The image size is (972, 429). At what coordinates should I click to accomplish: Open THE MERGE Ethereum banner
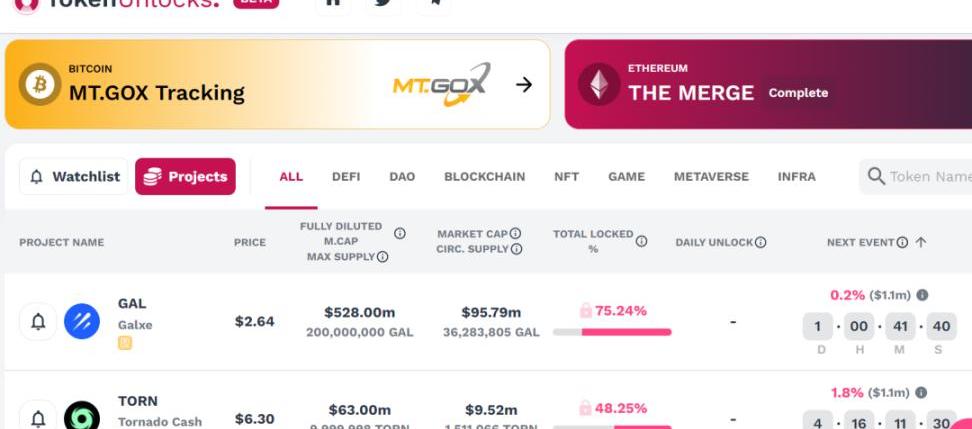768,84
